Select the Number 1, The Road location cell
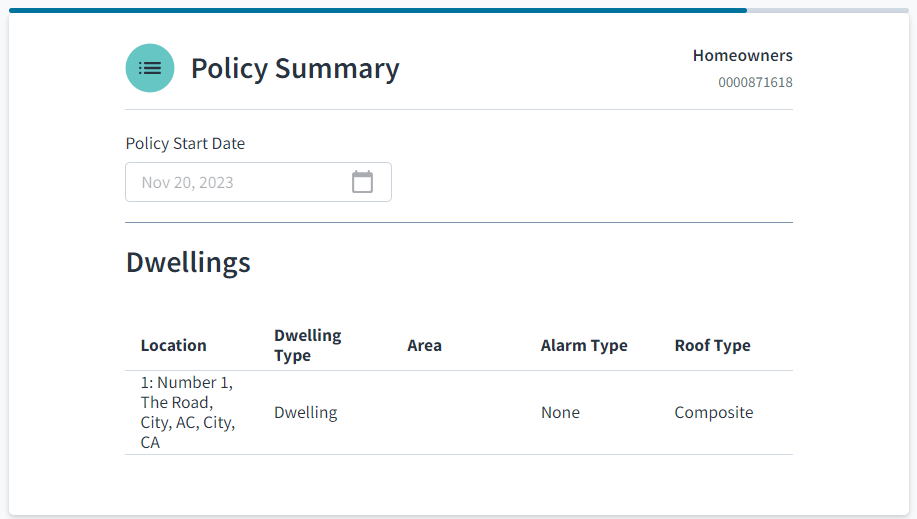The image size is (917, 519). [188, 413]
